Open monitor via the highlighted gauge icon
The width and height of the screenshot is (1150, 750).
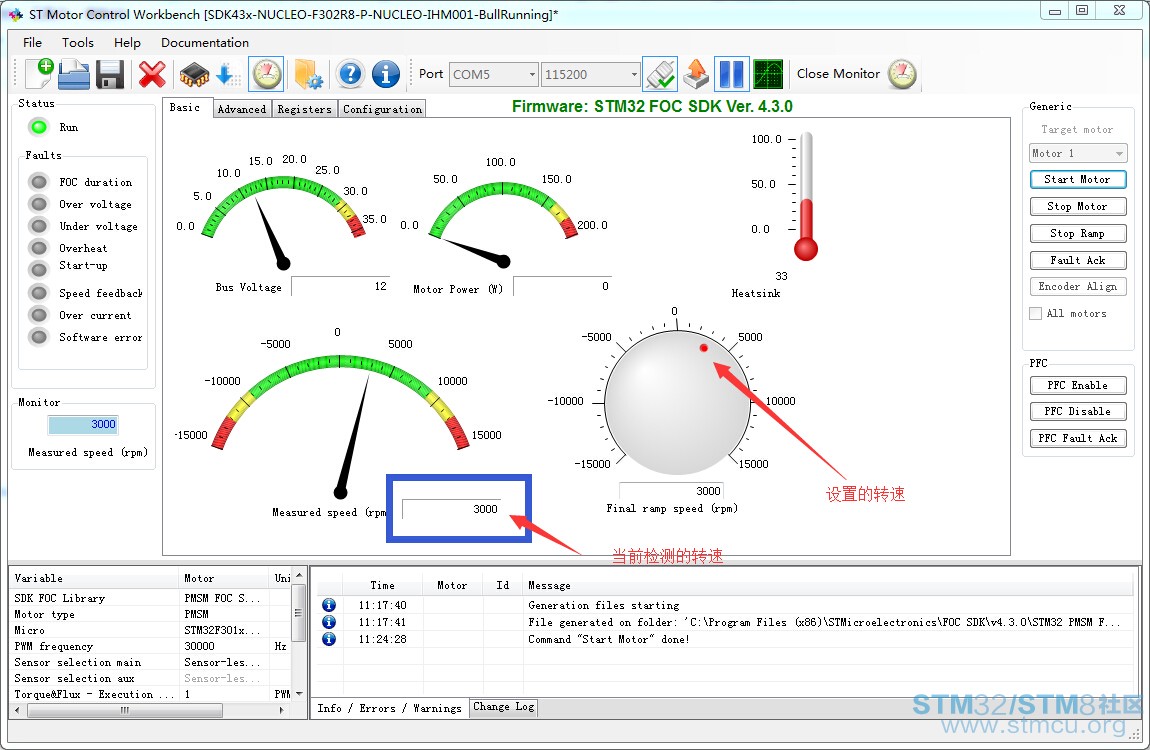(x=267, y=74)
